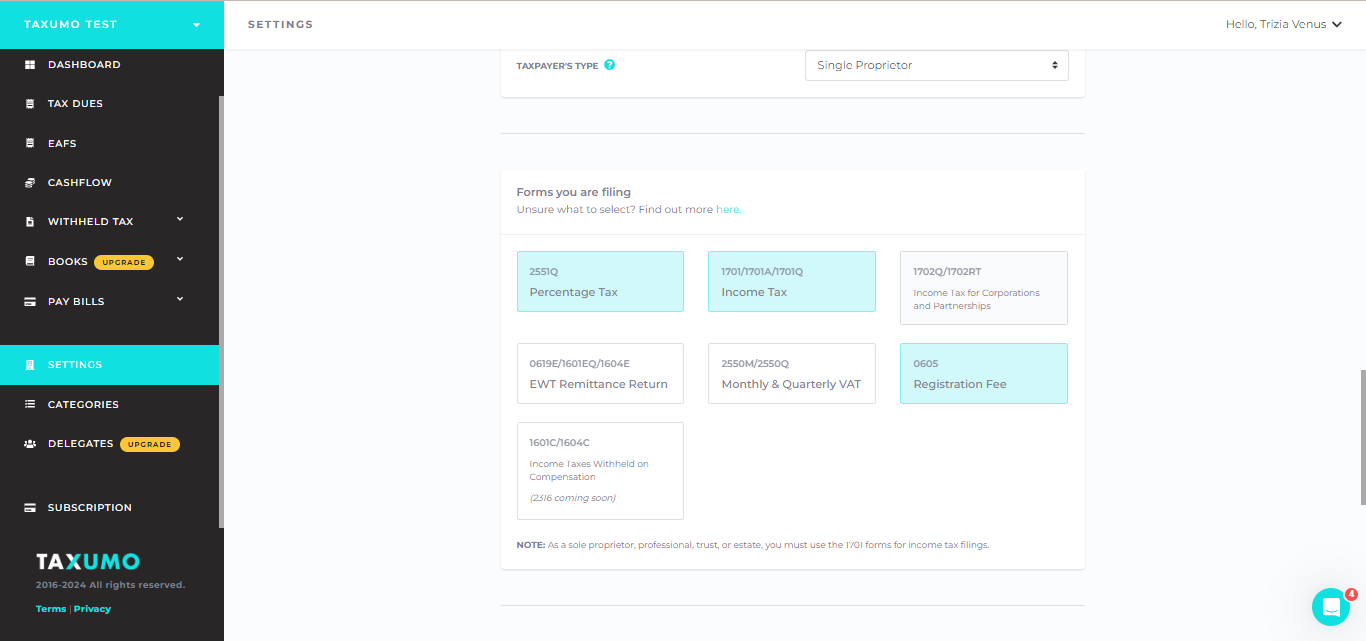Open the Dashboard grid icon
Viewport: 1366px width, 641px height.
[30, 65]
